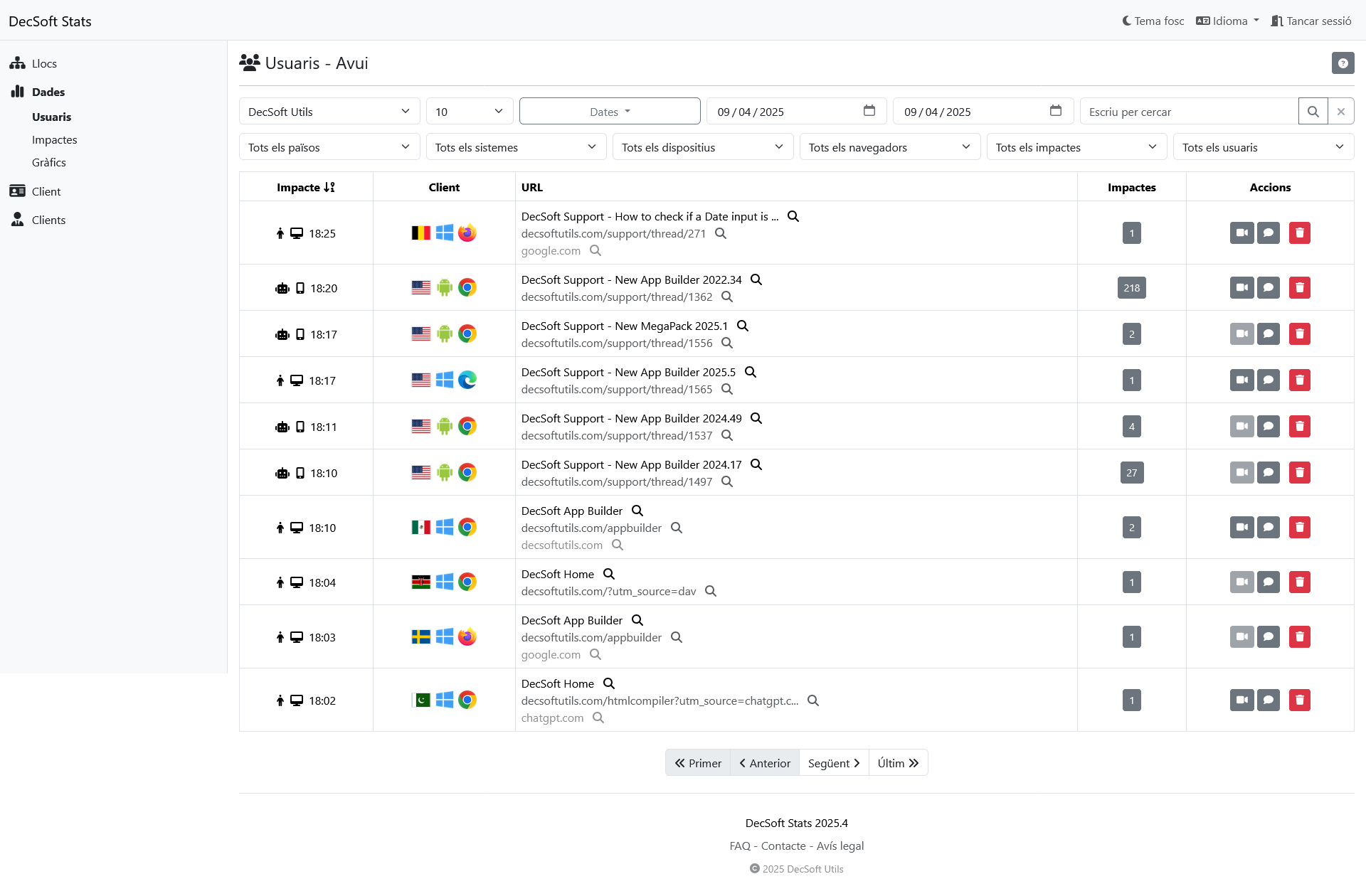
Task: Click inside the Escriu per cercar search field
Action: [1188, 111]
